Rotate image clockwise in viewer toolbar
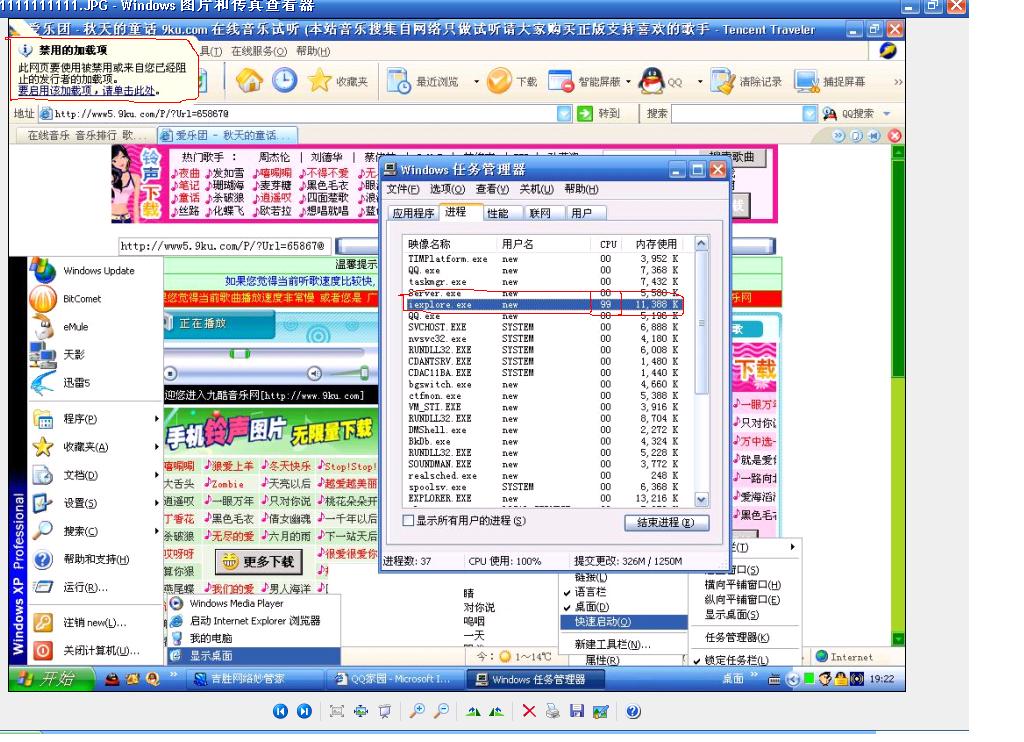This screenshot has height=742, width=1024. [x=473, y=711]
